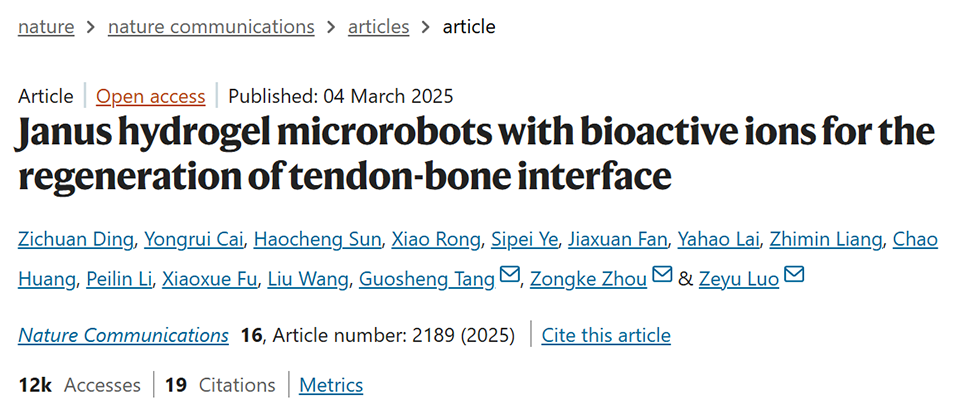Open Jiaxuan Fan author info
The width and height of the screenshot is (955, 410).
(x=617, y=240)
